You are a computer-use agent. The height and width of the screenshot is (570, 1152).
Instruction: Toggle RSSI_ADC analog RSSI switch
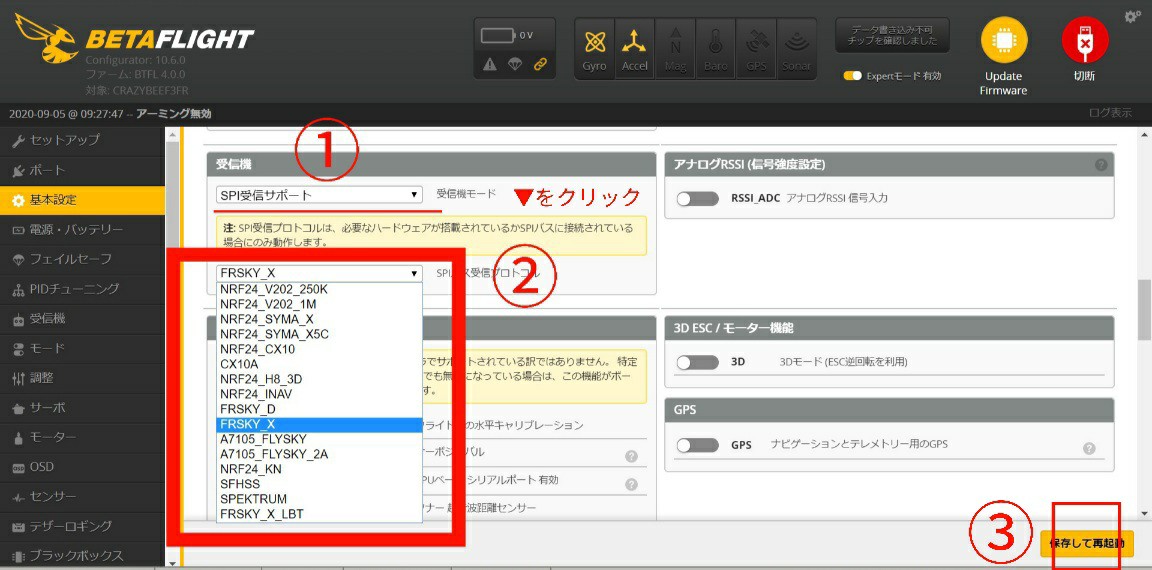pos(697,198)
